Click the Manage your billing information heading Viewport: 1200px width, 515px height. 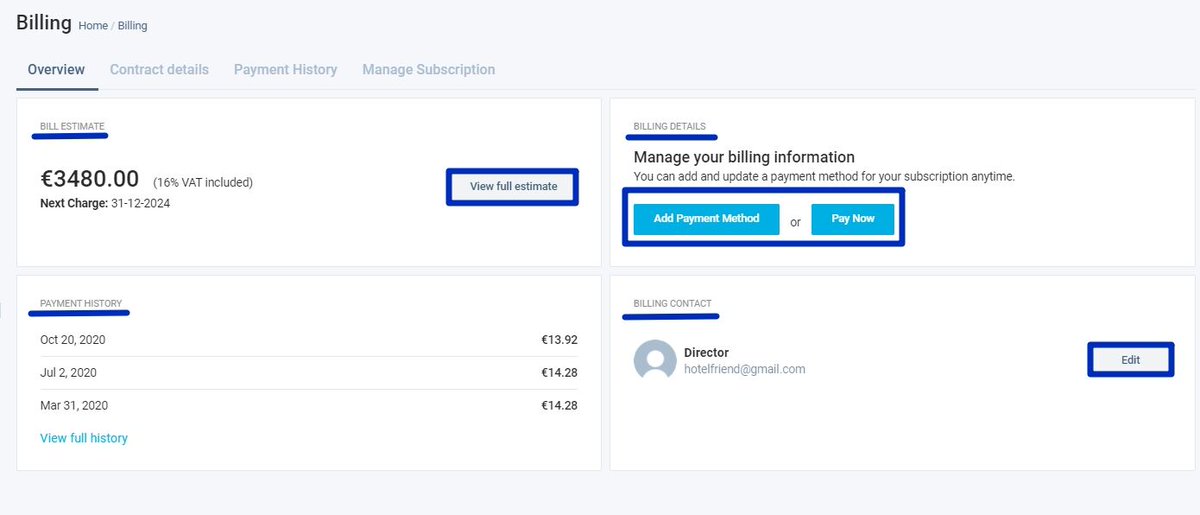744,157
